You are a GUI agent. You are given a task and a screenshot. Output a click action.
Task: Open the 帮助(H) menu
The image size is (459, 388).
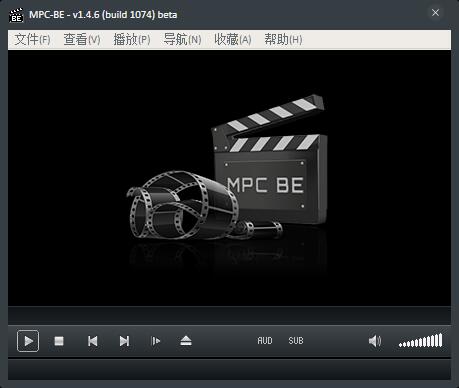(283, 40)
